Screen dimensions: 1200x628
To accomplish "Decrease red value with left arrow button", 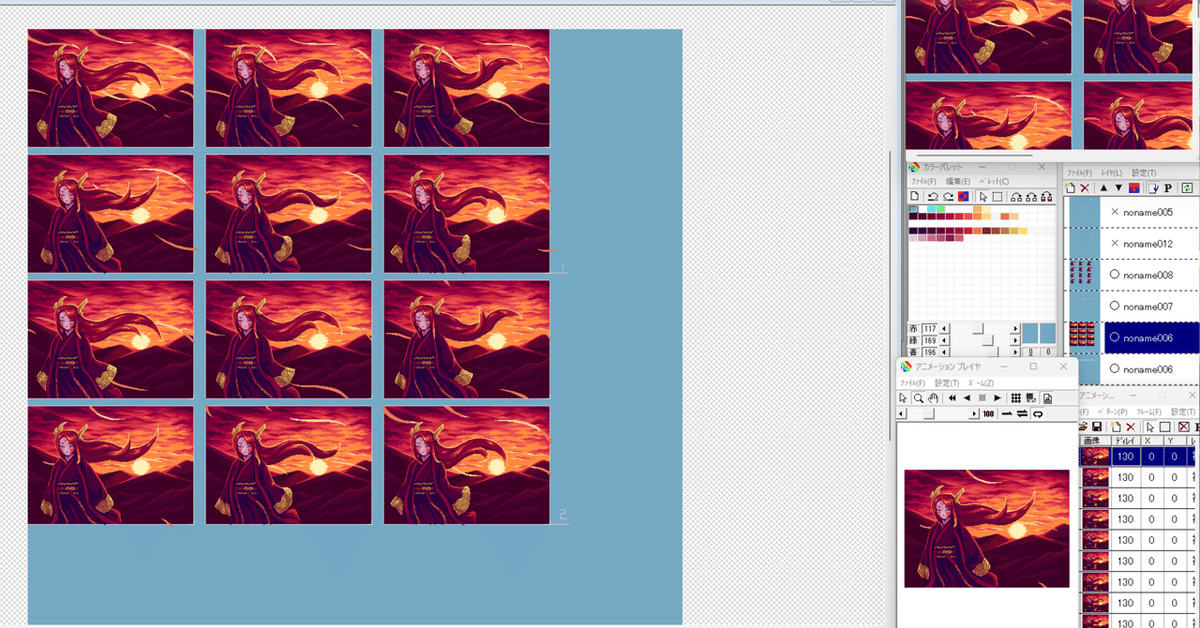I will click(x=944, y=328).
